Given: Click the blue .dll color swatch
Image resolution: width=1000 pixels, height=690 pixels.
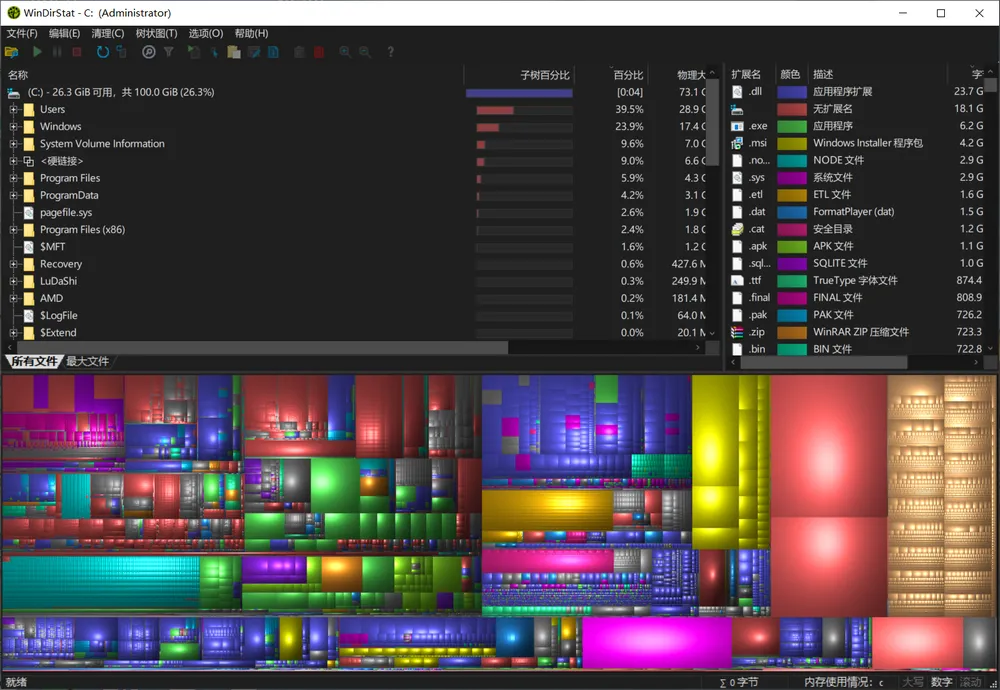Looking at the screenshot, I should [x=791, y=92].
